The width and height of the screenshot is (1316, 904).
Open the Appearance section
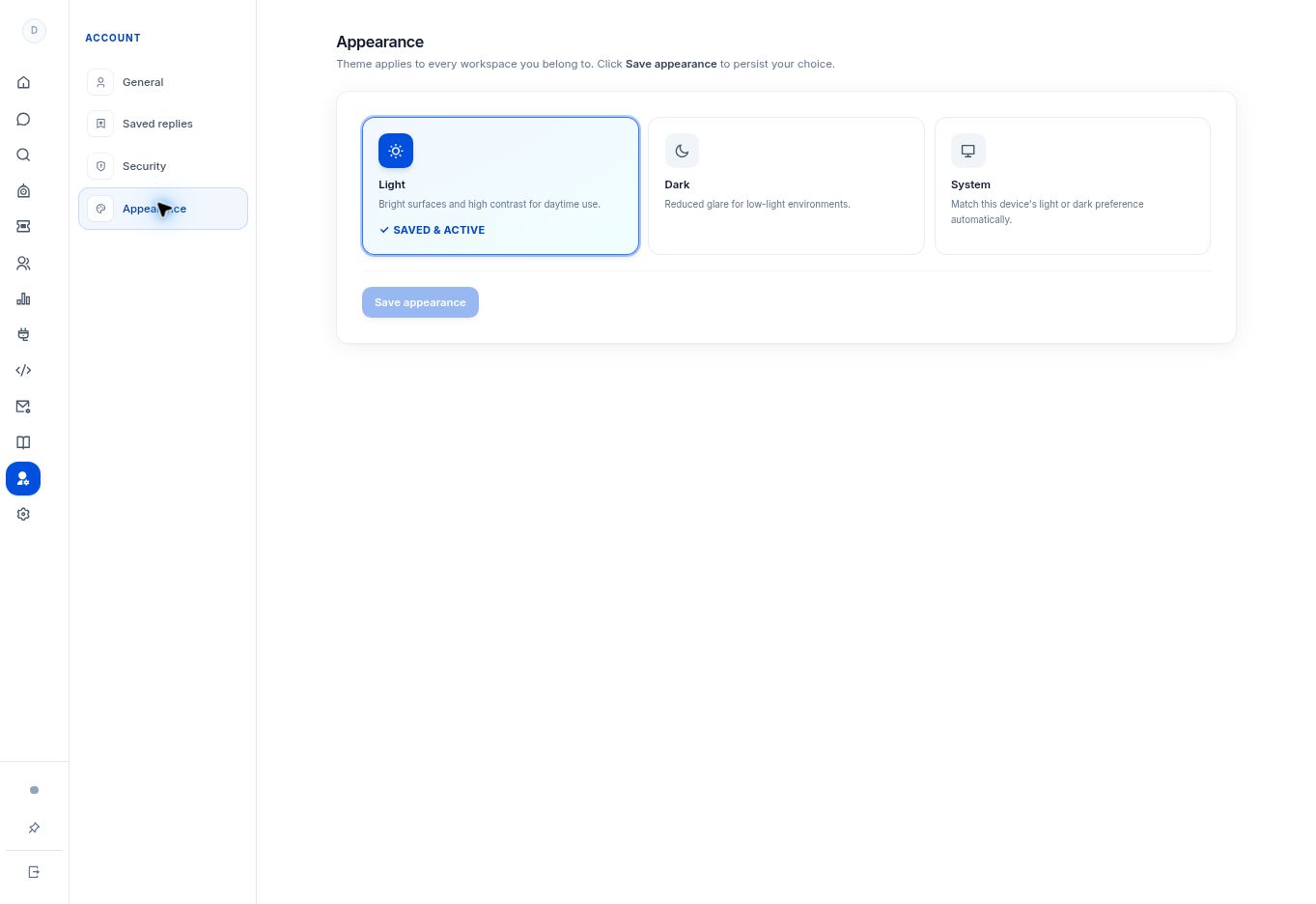point(162,209)
